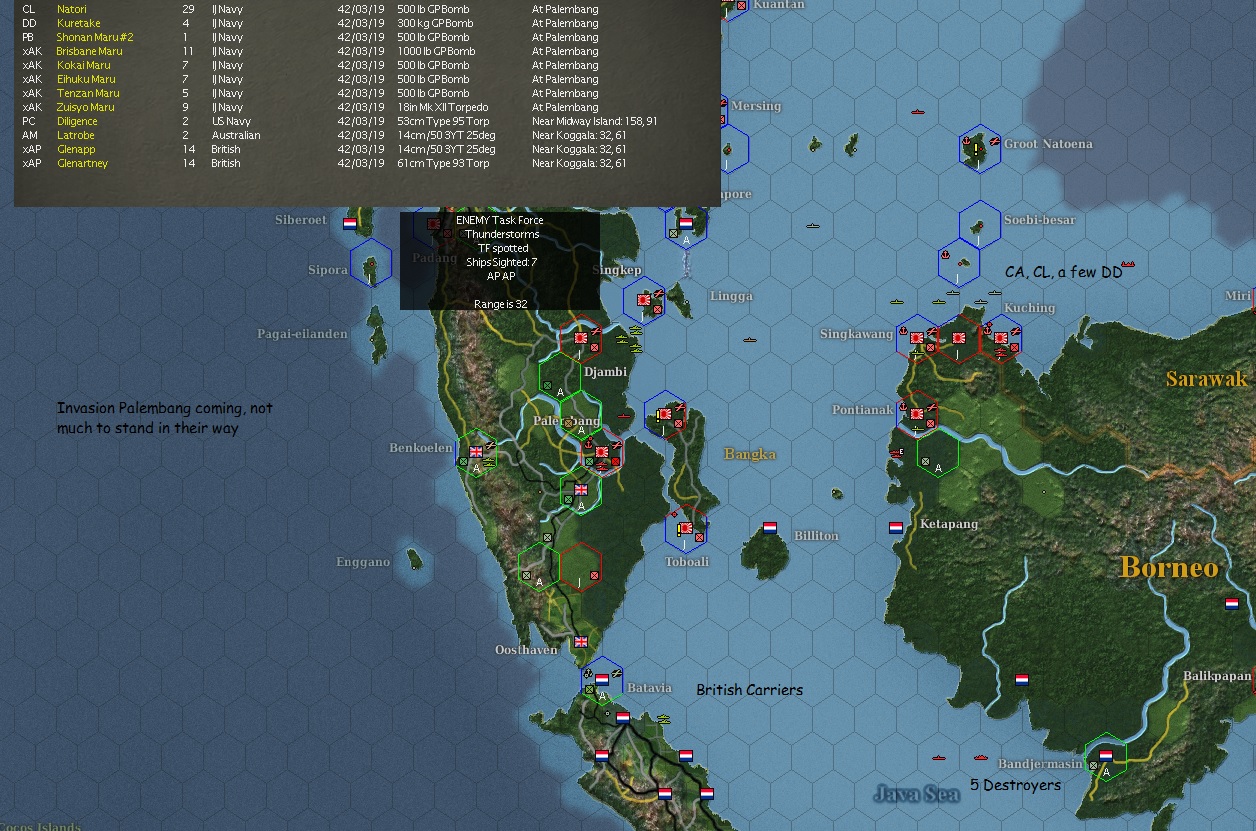The height and width of the screenshot is (831, 1256).
Task: Select the Japanese flag unit in Palembang hex
Action: [x=604, y=453]
